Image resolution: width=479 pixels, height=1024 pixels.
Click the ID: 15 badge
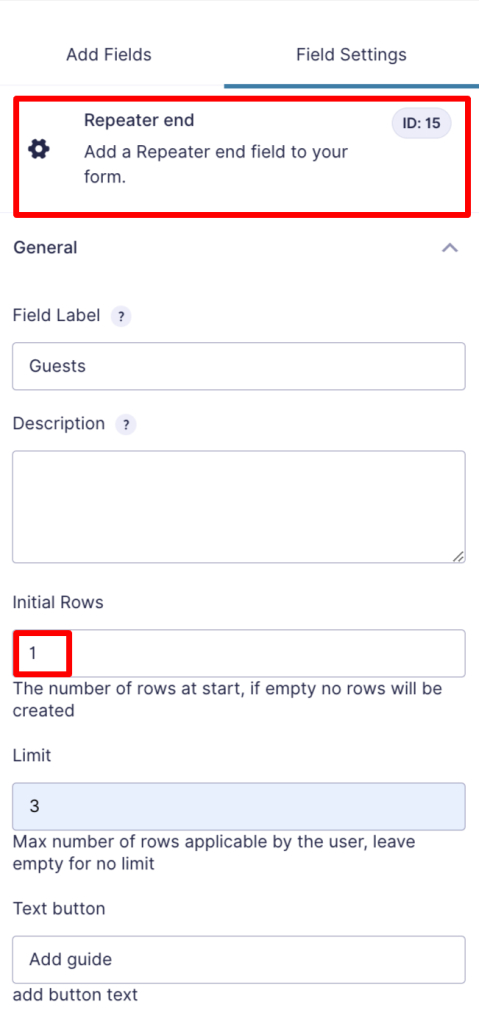pyautogui.click(x=421, y=123)
